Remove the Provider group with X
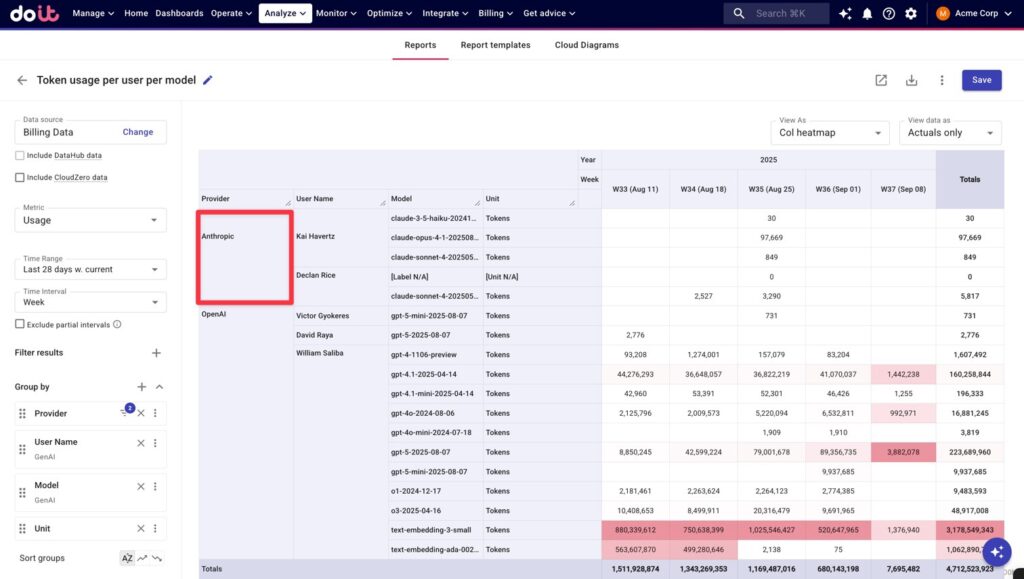This screenshot has height=579, width=1024. click(141, 413)
